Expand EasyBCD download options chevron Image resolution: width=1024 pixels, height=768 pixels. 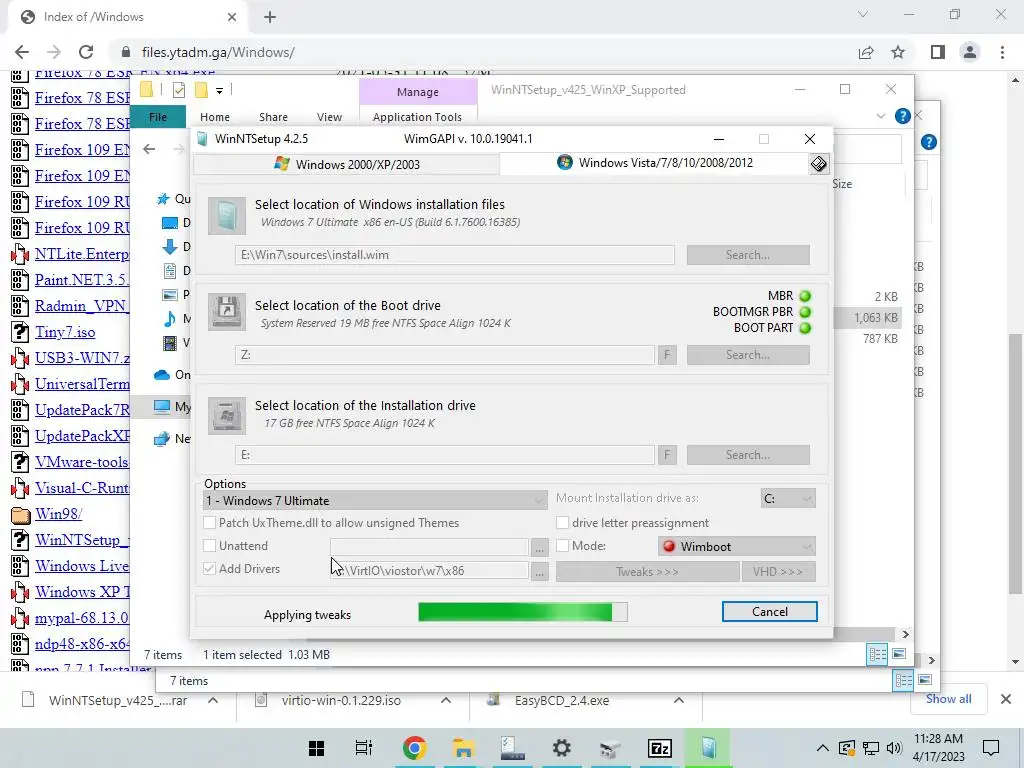pyautogui.click(x=679, y=701)
